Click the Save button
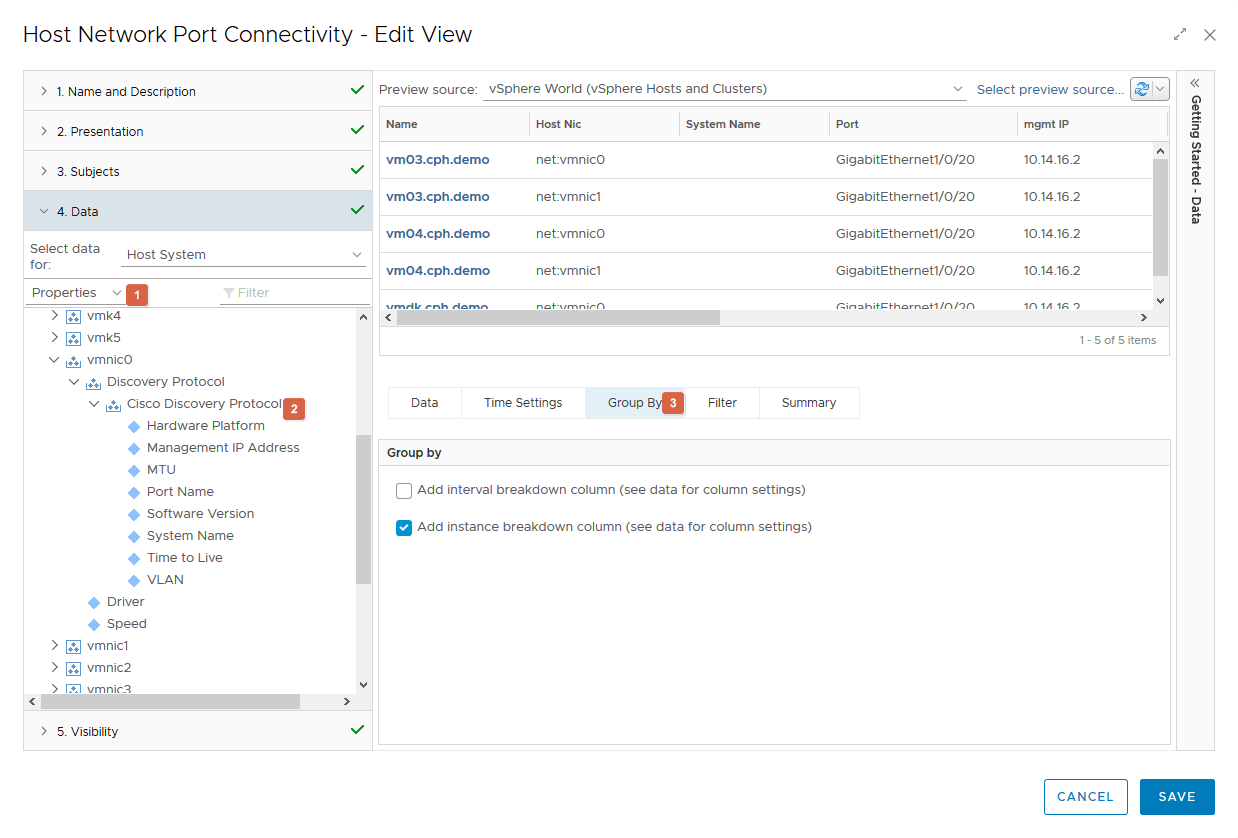 coord(1176,797)
